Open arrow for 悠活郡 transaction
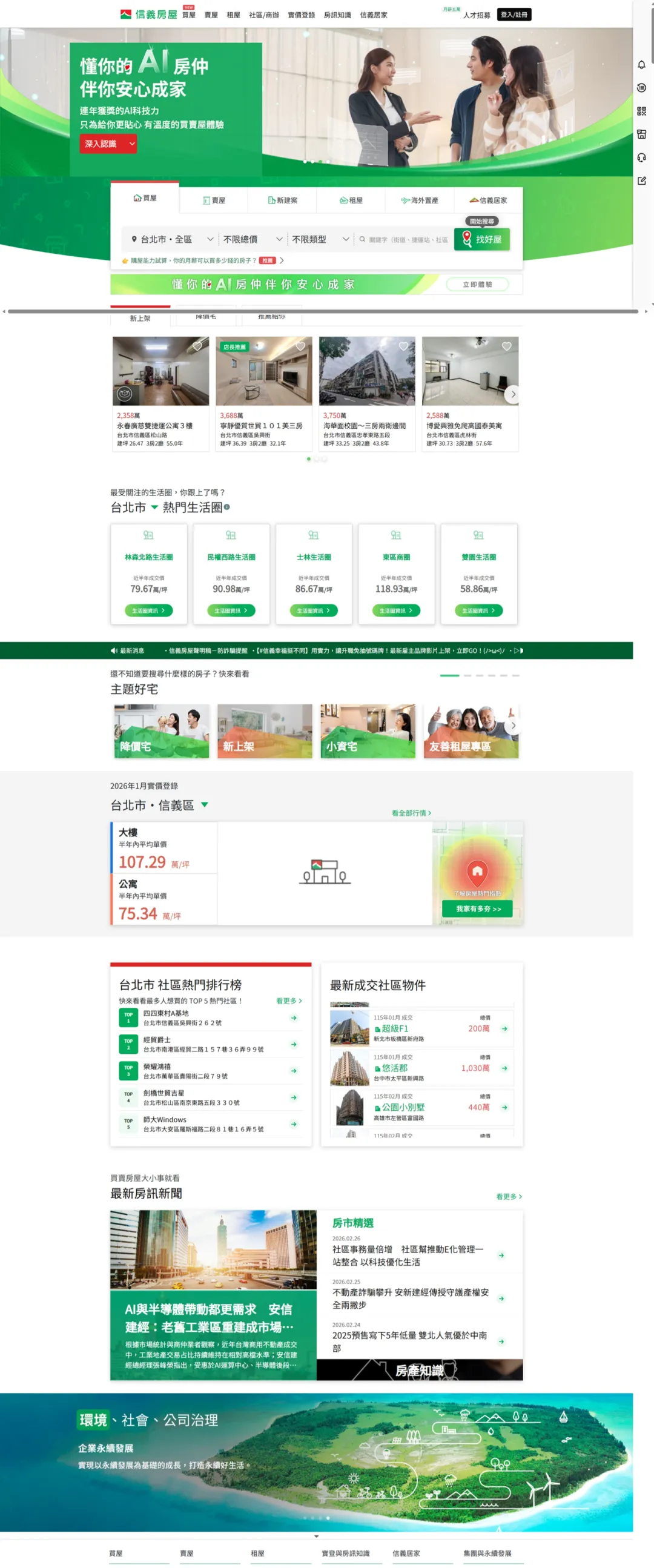 (x=504, y=1068)
